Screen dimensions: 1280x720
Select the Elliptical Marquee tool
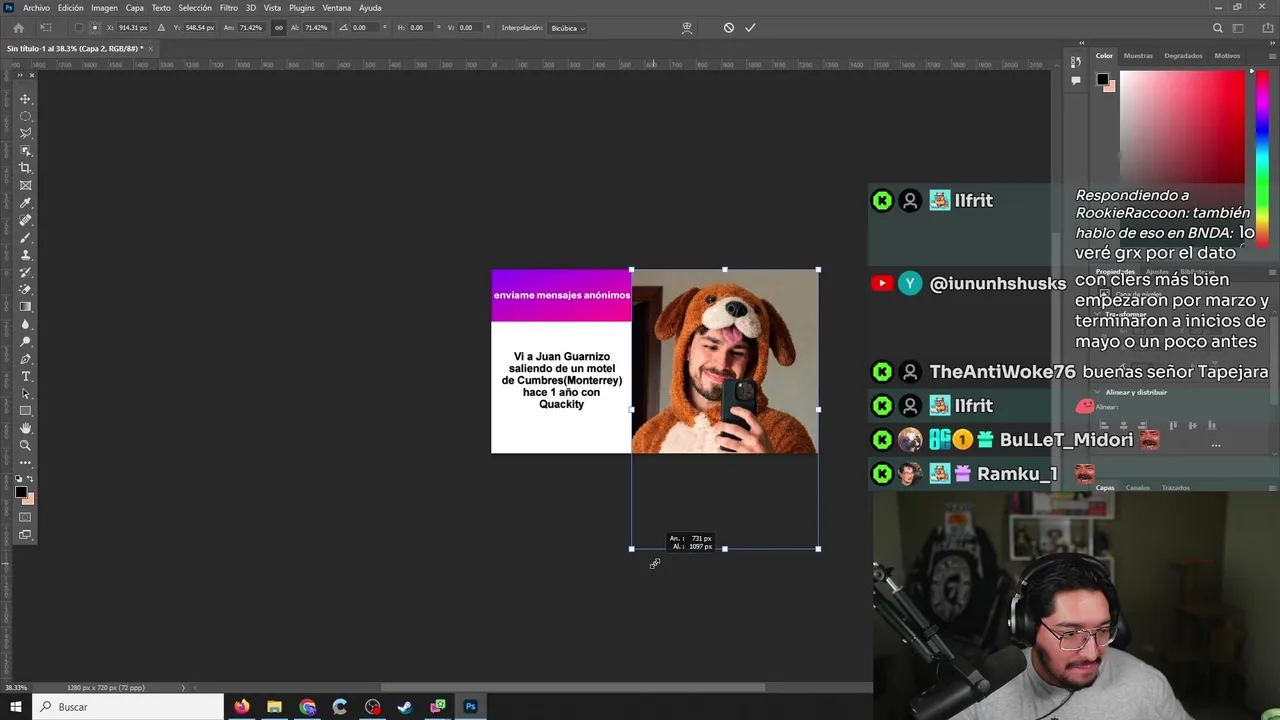(x=26, y=116)
